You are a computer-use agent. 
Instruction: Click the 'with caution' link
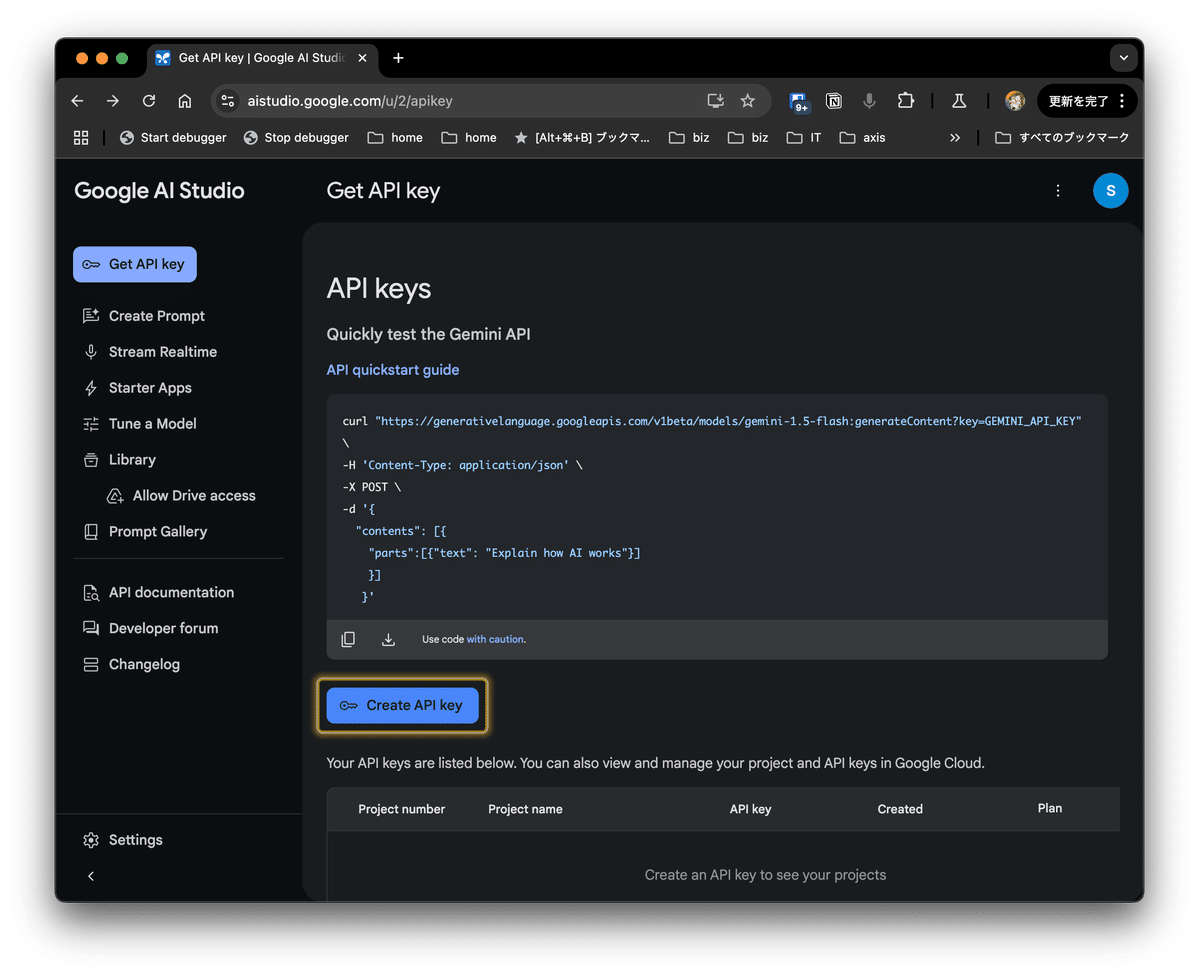496,639
